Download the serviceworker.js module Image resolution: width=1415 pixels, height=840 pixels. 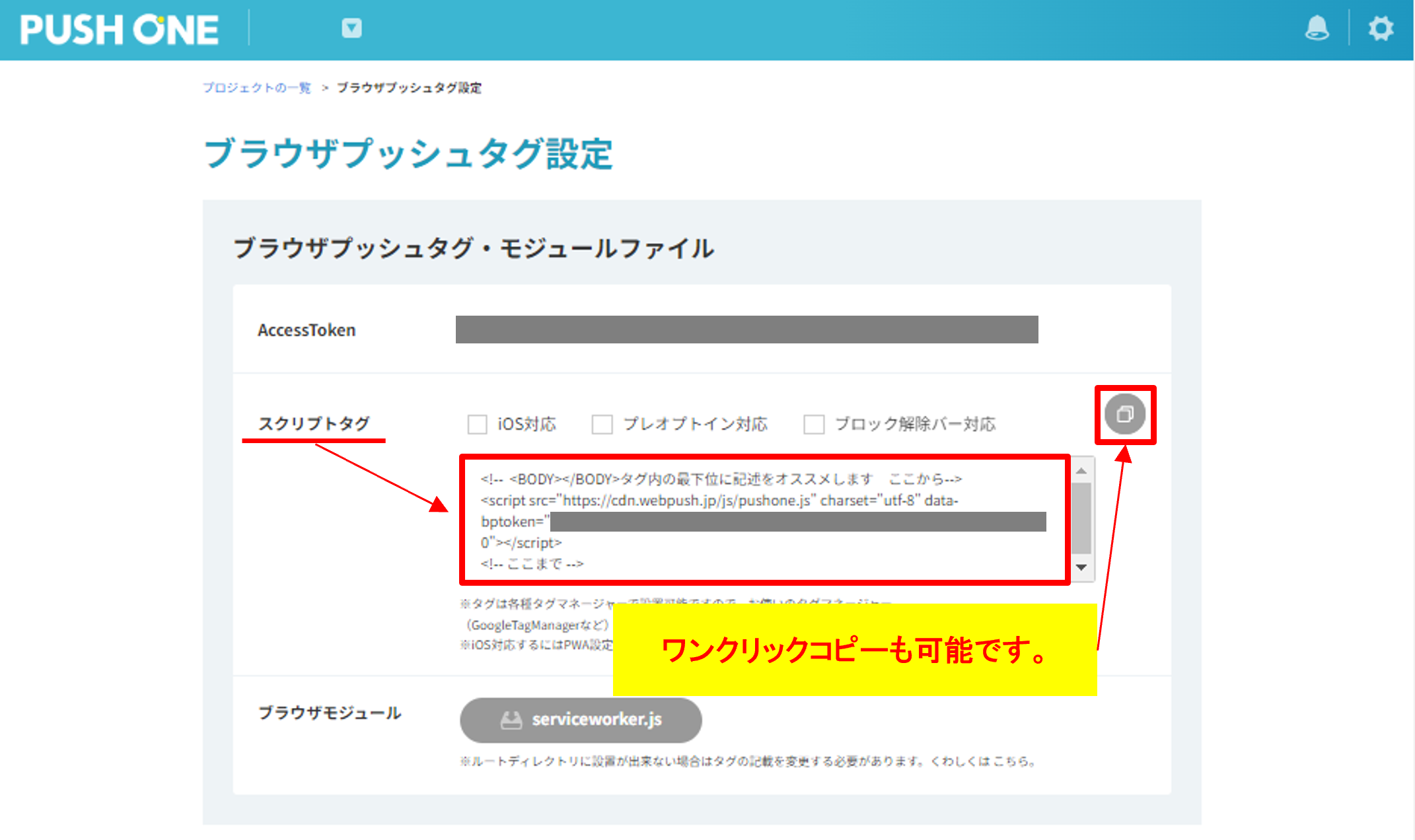tap(581, 720)
